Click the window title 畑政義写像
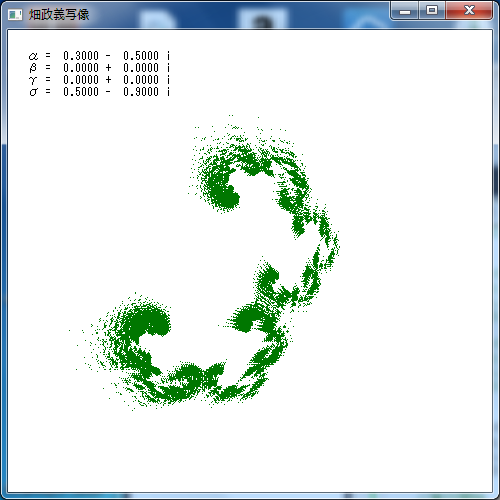 (59, 15)
